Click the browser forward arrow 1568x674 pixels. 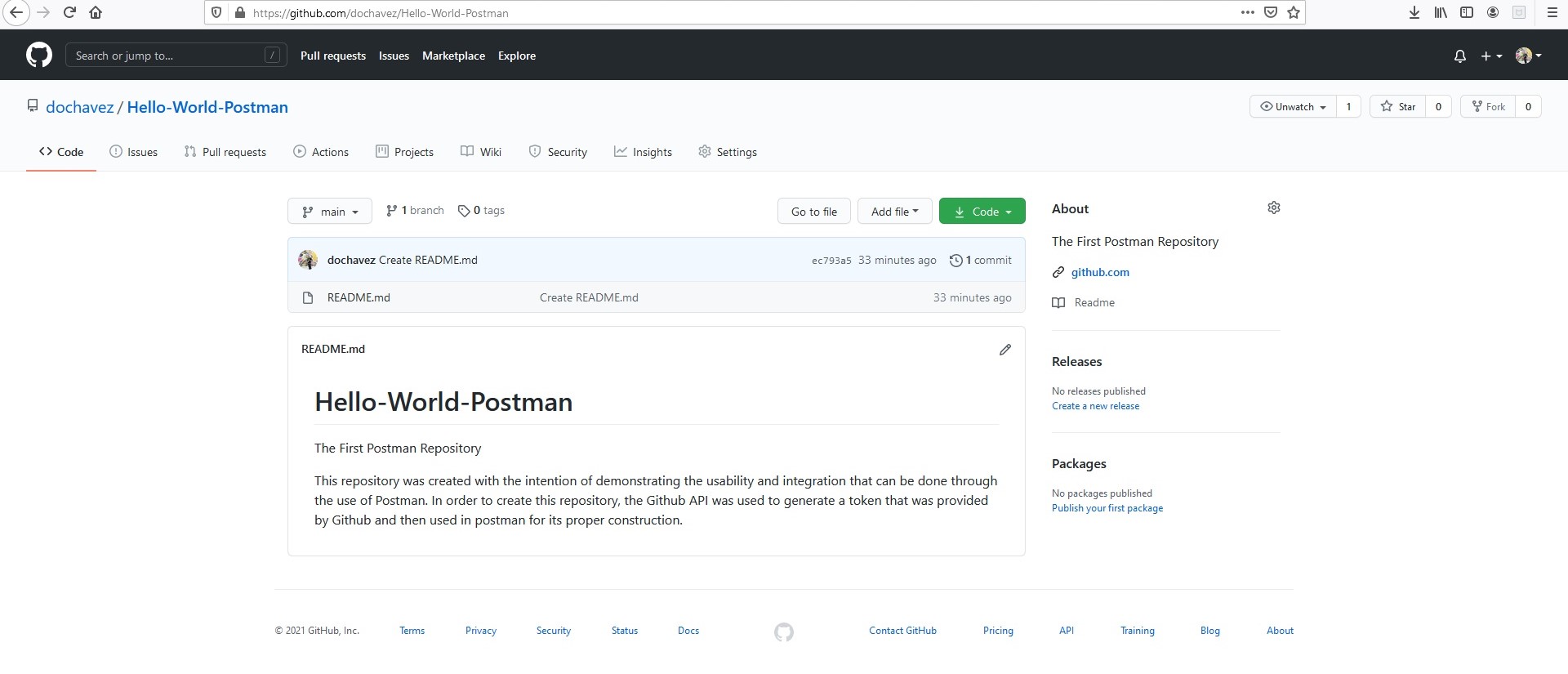click(43, 12)
